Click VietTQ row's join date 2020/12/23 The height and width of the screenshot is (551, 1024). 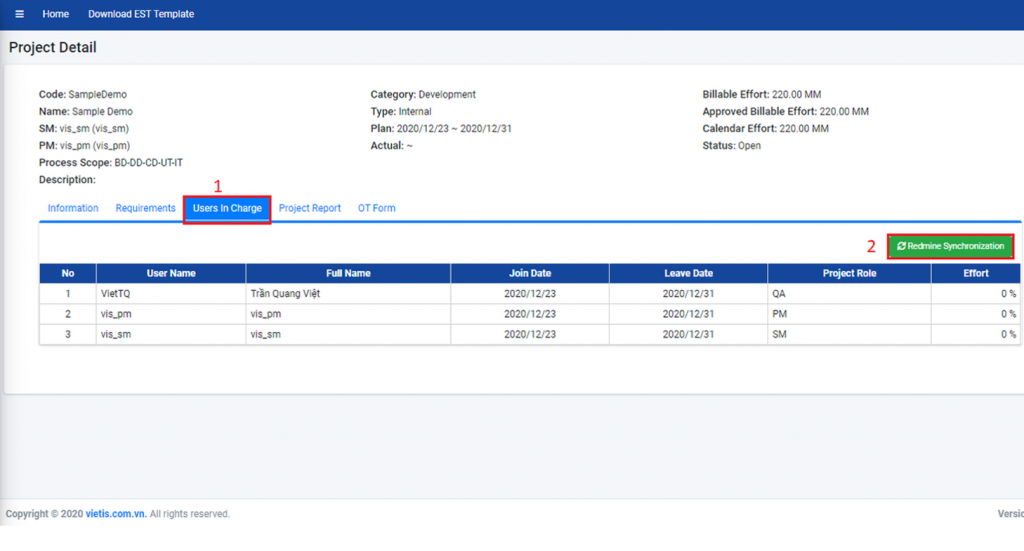pos(530,294)
